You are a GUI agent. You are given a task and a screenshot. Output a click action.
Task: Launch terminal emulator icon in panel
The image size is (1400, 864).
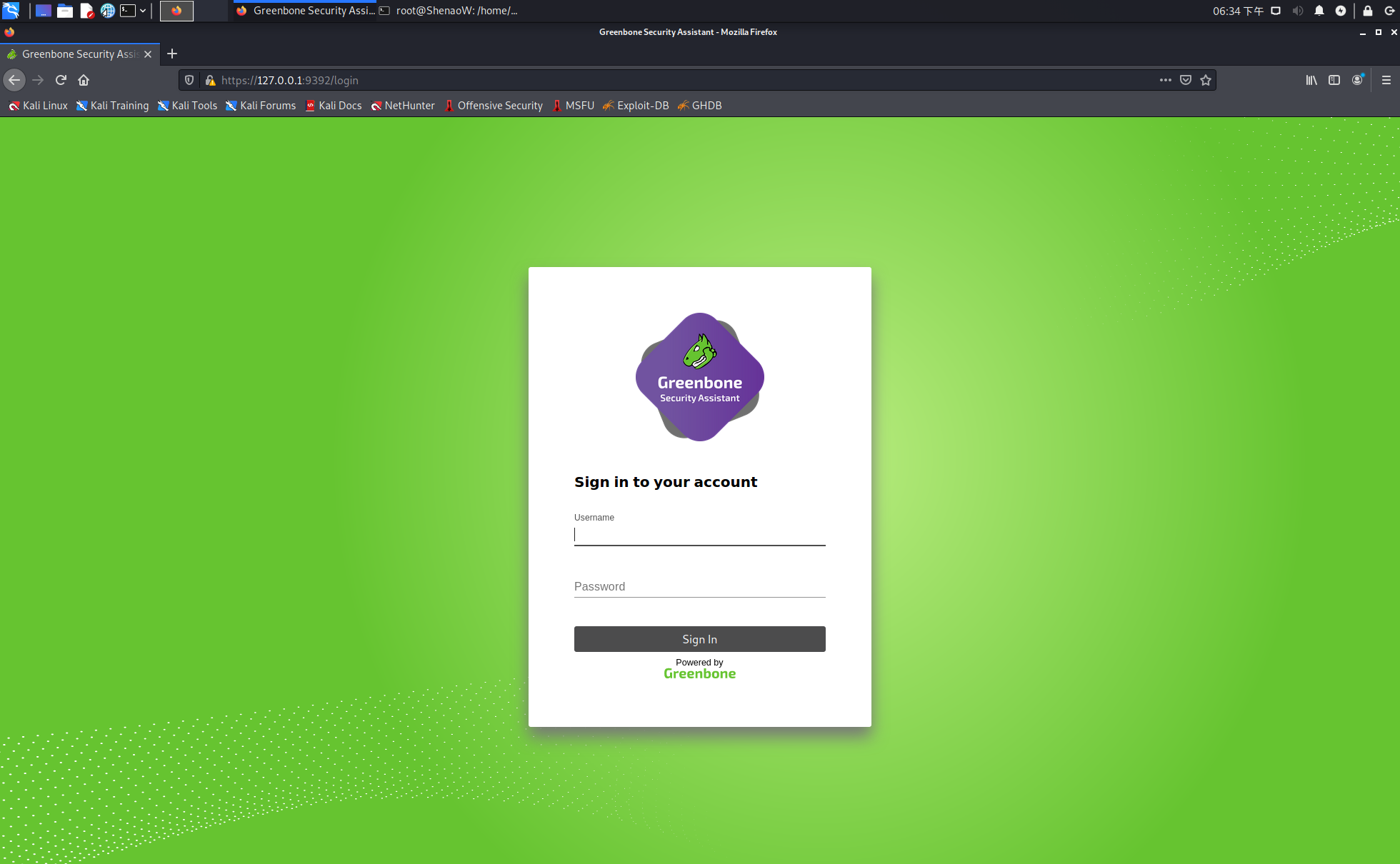coord(128,11)
